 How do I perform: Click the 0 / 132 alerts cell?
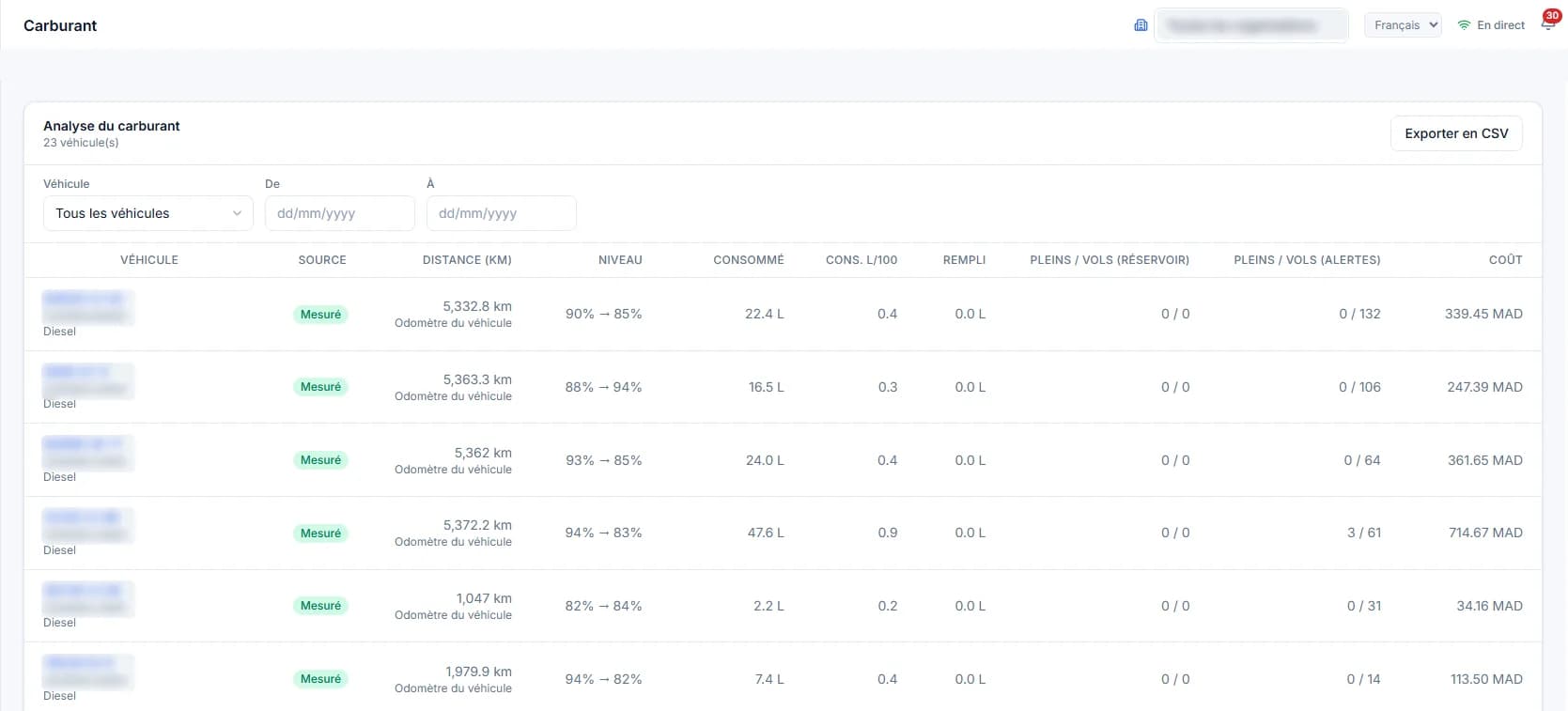[x=1359, y=314]
